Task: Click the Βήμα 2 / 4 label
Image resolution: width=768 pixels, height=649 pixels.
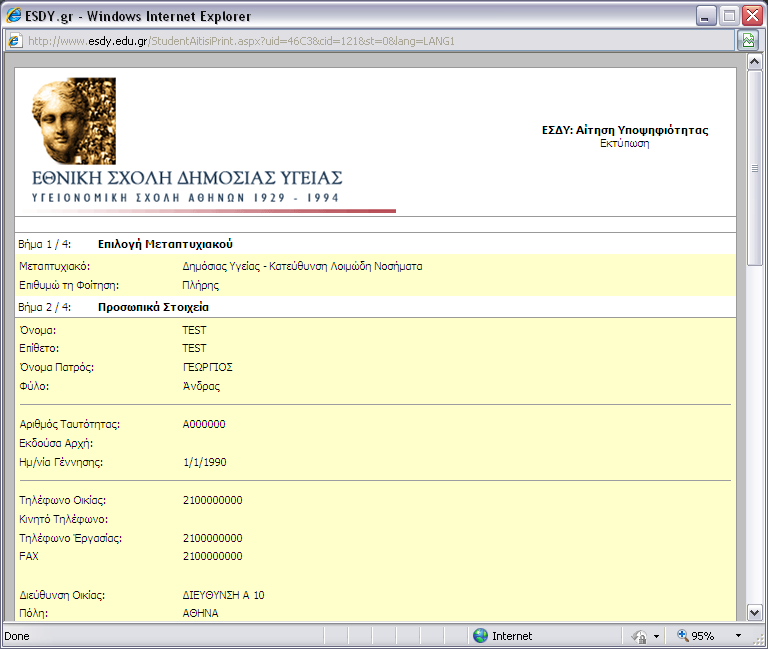Action: pos(45,307)
